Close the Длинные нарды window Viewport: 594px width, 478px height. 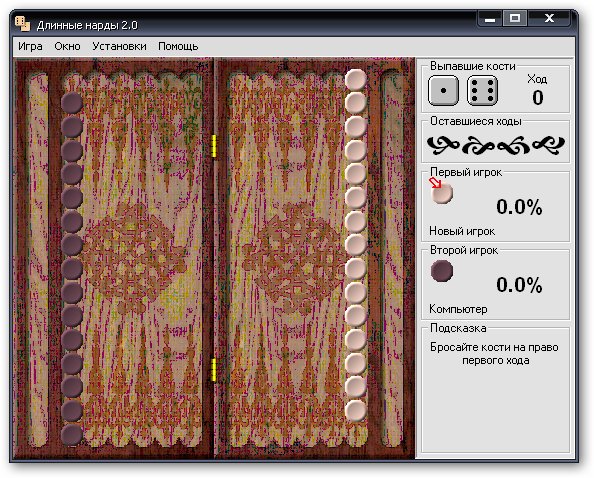tap(549, 19)
